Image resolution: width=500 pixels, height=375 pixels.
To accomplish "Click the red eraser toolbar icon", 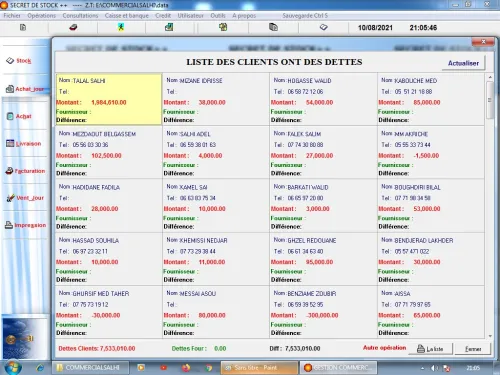I will click(x=73, y=27).
